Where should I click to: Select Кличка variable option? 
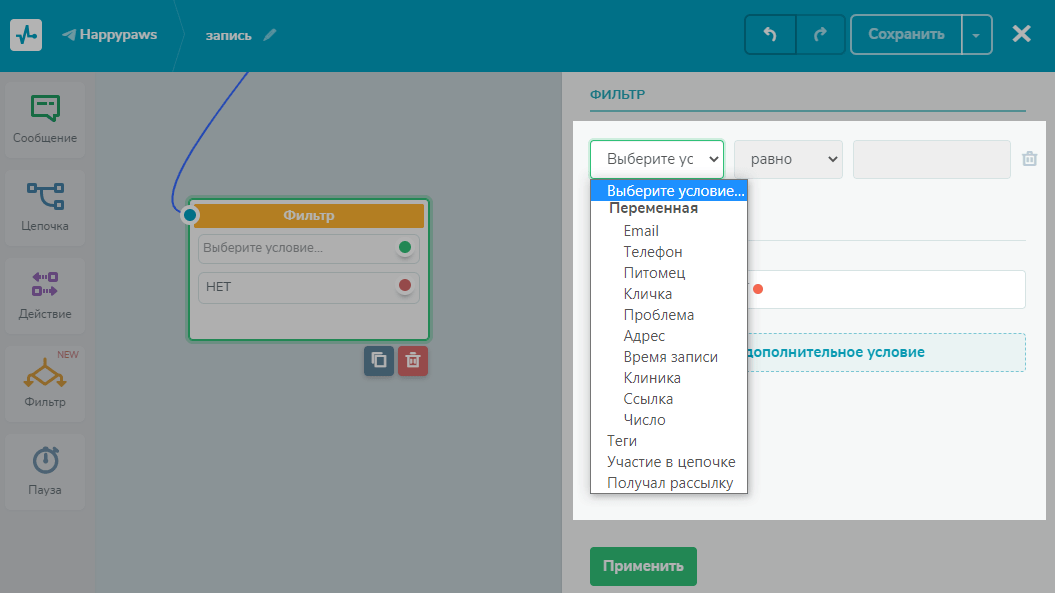(669, 294)
